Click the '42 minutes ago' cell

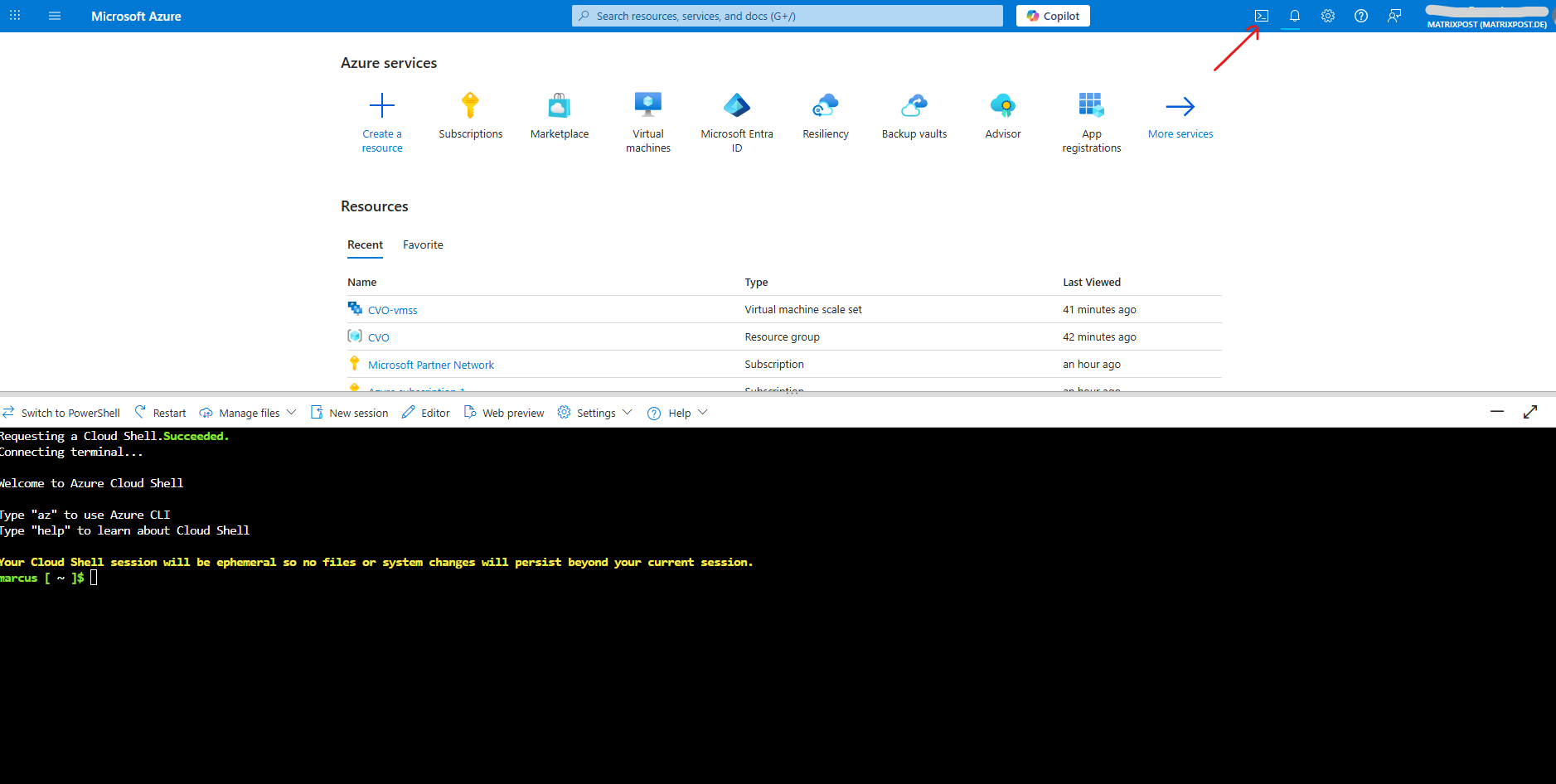click(x=1099, y=336)
